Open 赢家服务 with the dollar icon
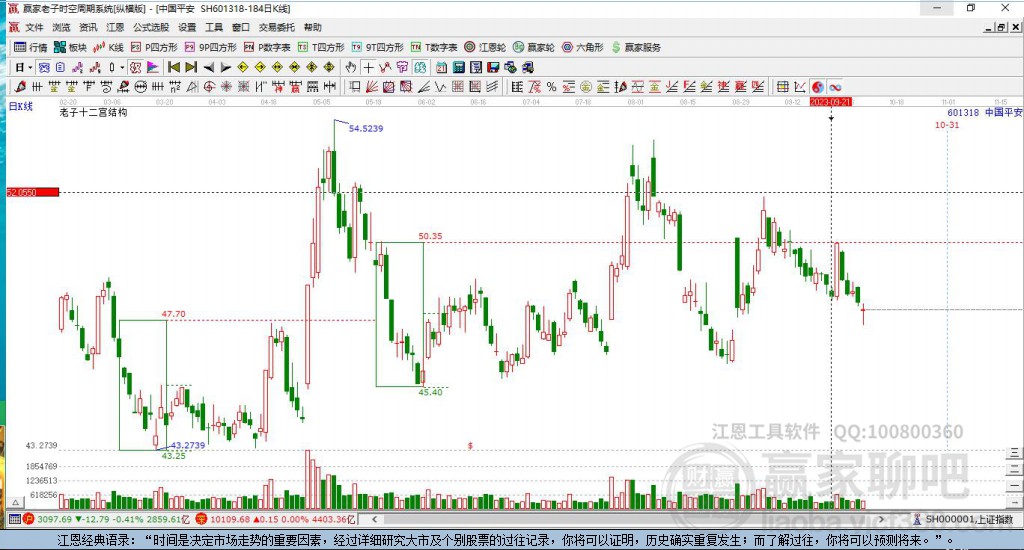 (636, 47)
